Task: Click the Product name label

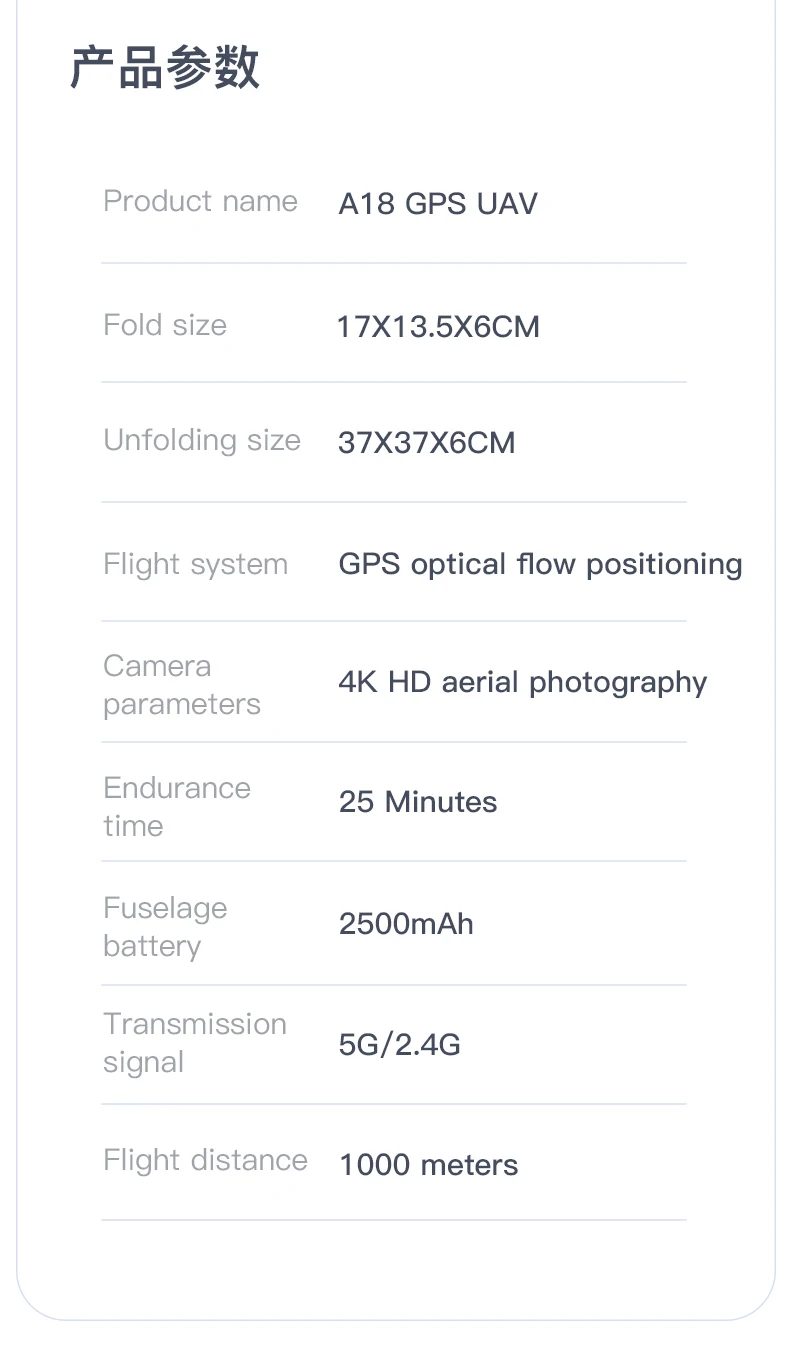Action: pos(200,201)
